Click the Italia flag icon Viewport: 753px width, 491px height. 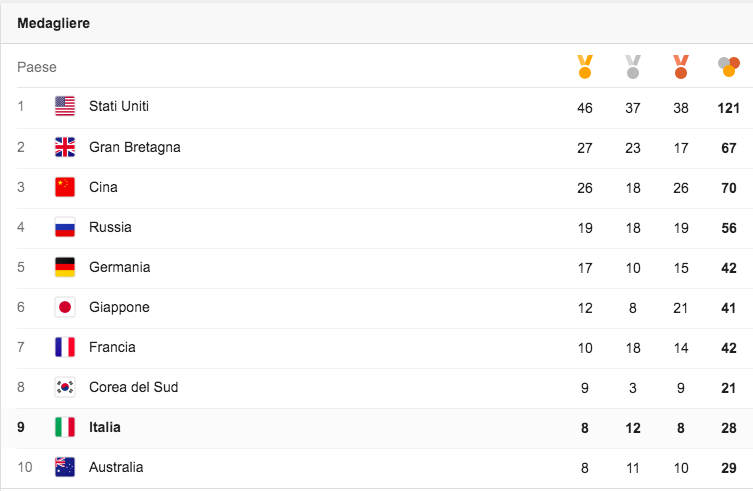[x=65, y=427]
